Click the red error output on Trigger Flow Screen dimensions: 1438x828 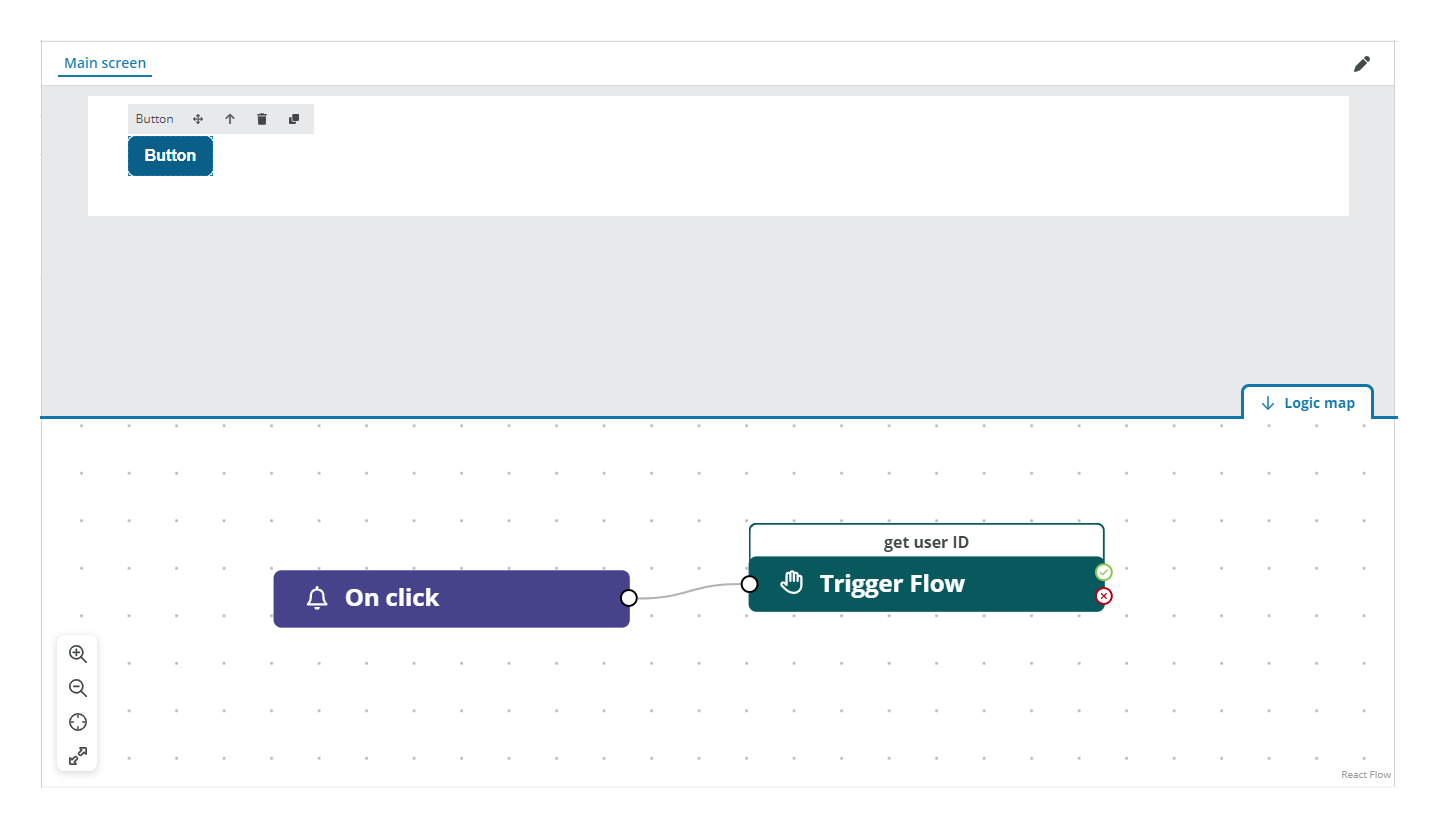(x=1103, y=596)
